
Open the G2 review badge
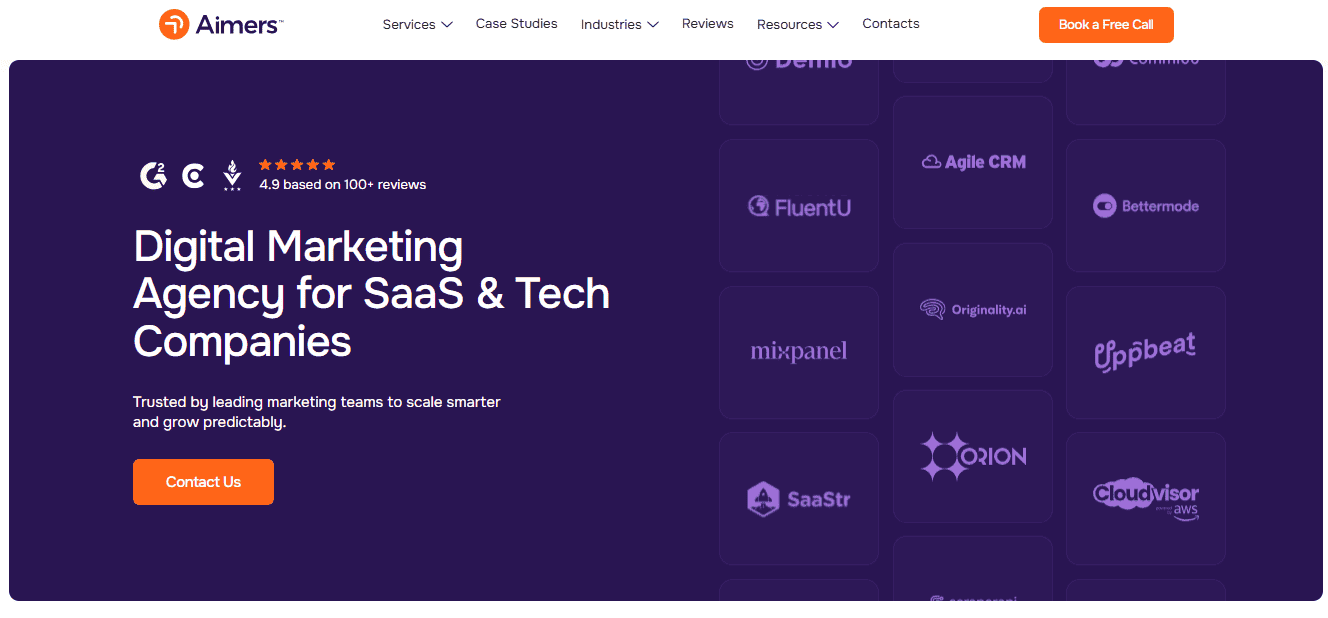[153, 176]
